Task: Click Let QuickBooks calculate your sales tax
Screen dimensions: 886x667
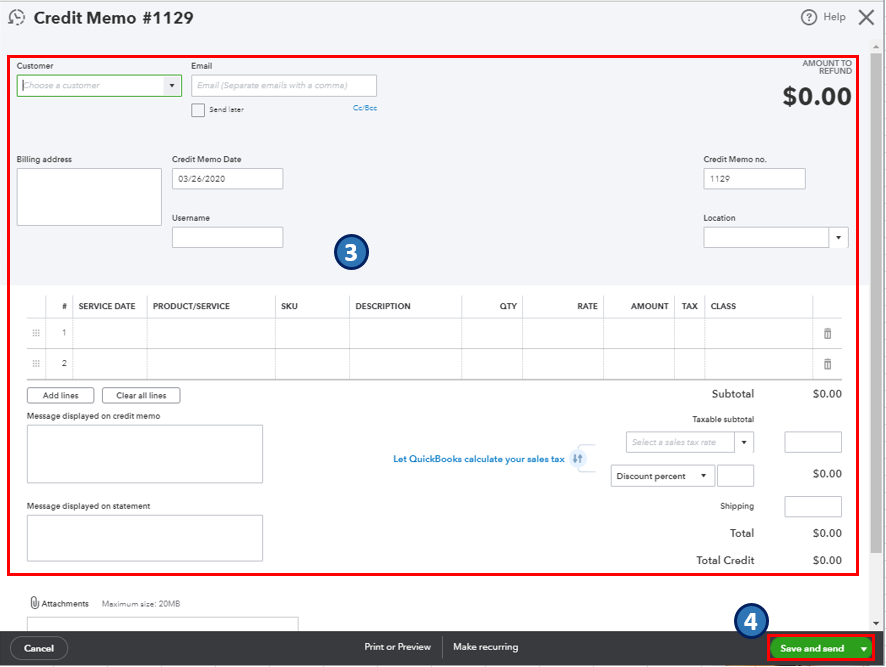Action: pos(479,458)
